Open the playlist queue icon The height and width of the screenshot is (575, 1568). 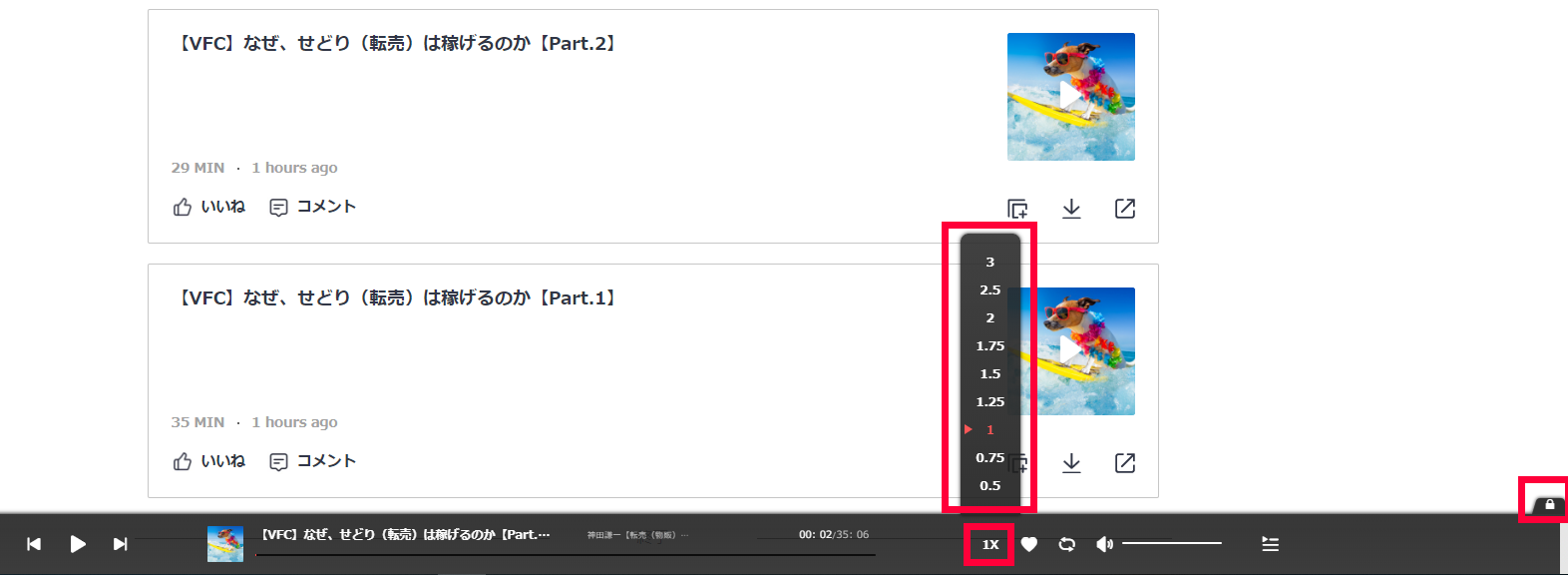pyautogui.click(x=1270, y=544)
